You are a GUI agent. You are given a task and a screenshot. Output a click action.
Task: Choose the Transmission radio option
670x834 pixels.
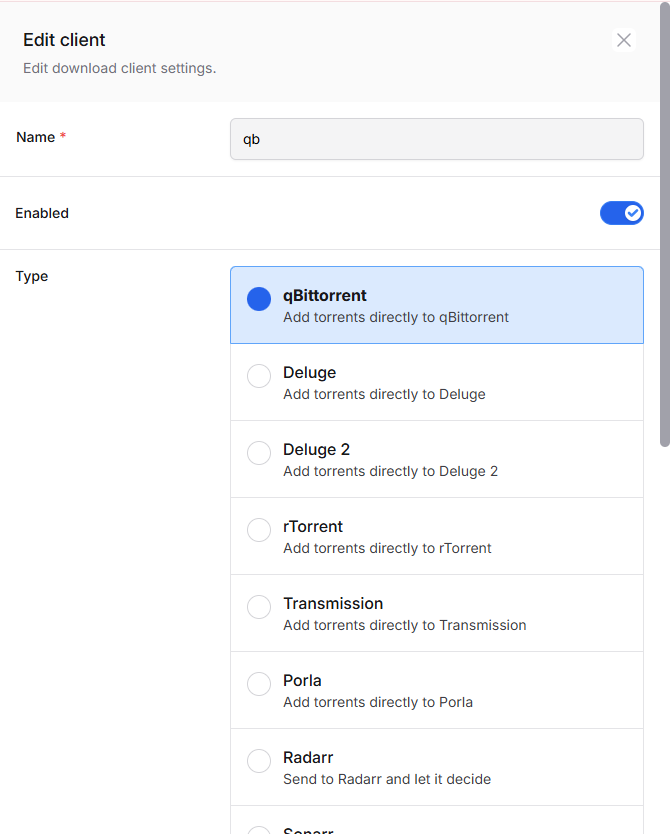259,607
